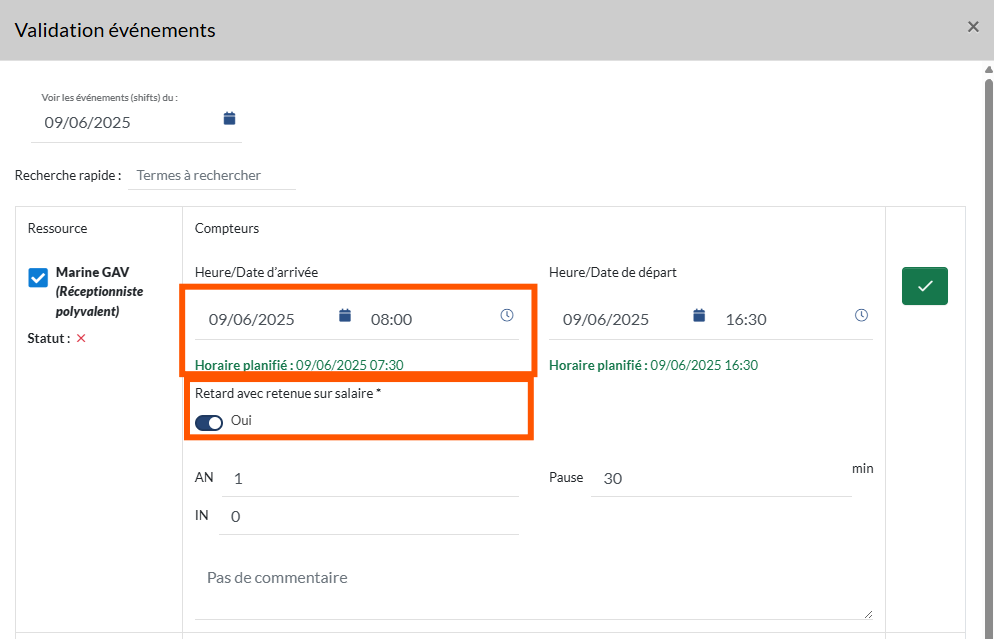Click the AN counter field

370,479
